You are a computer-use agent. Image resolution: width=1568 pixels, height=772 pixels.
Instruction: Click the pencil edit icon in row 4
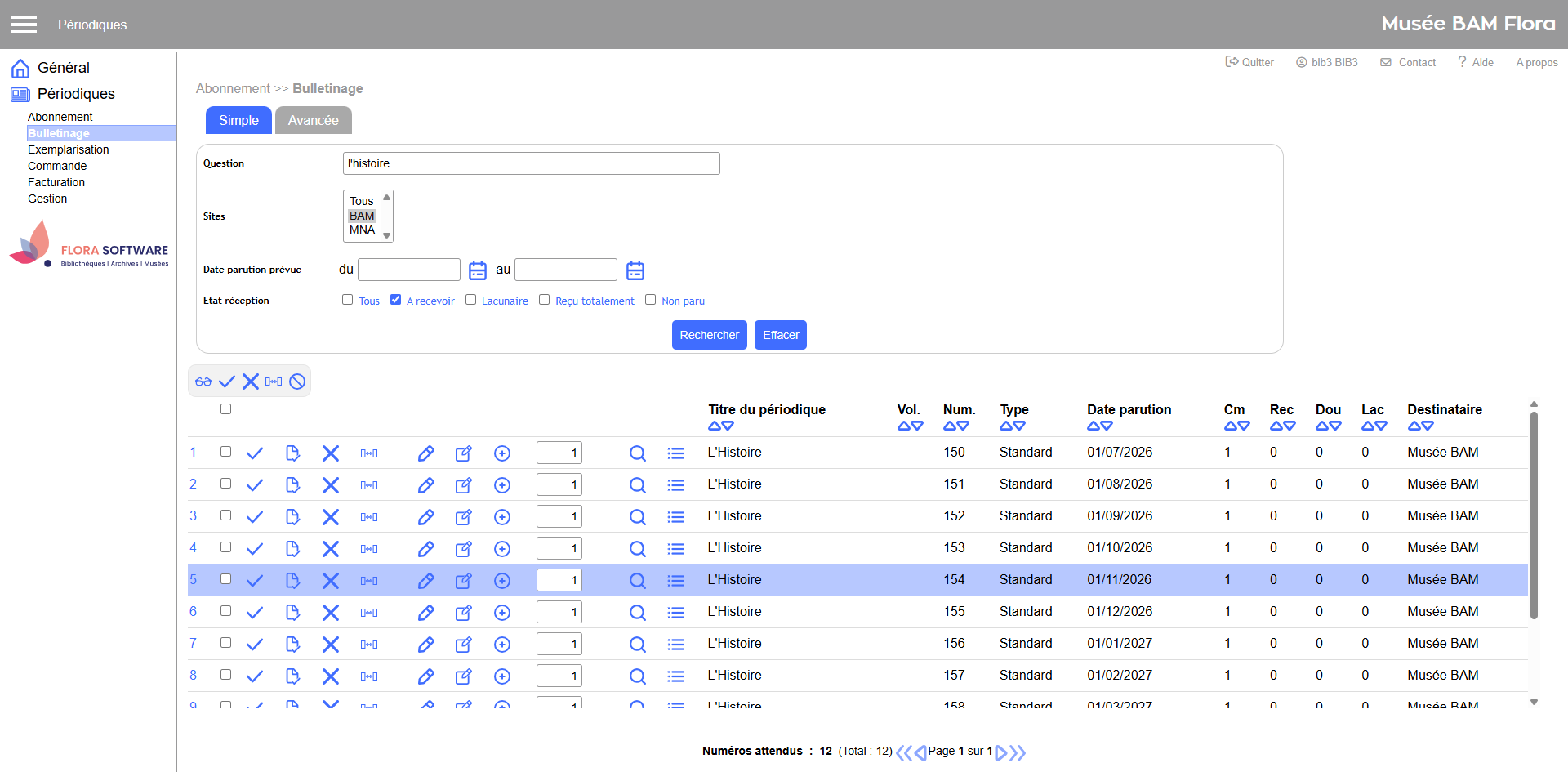[426, 549]
